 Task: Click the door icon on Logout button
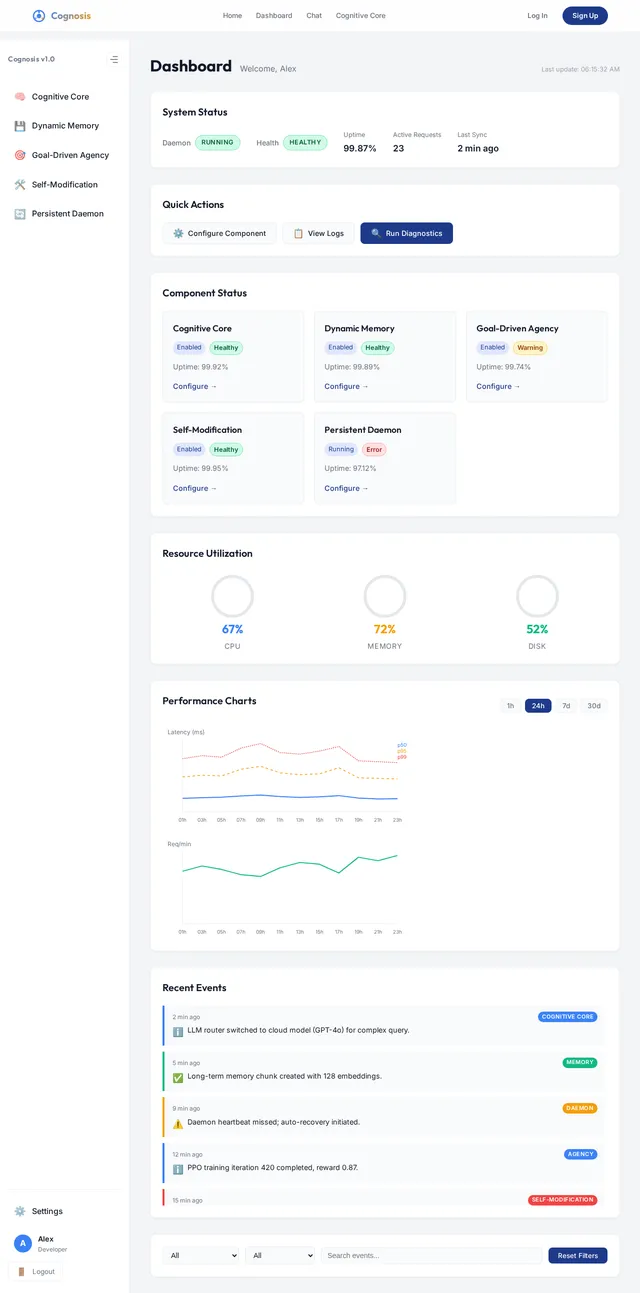[x=21, y=1272]
